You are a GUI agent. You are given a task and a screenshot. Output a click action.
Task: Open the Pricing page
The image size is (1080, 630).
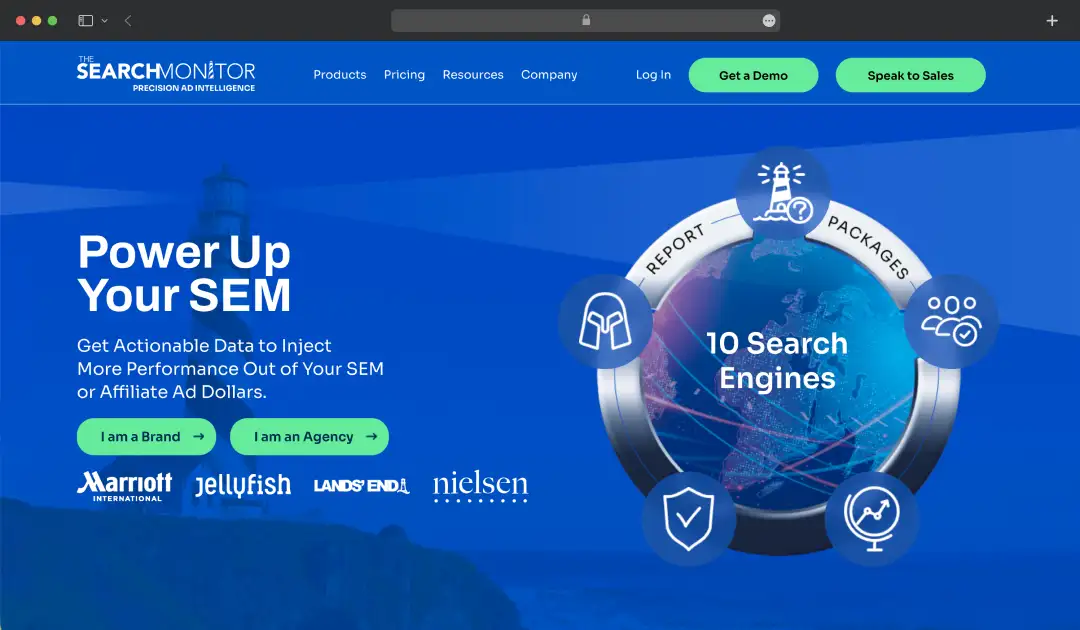point(404,74)
